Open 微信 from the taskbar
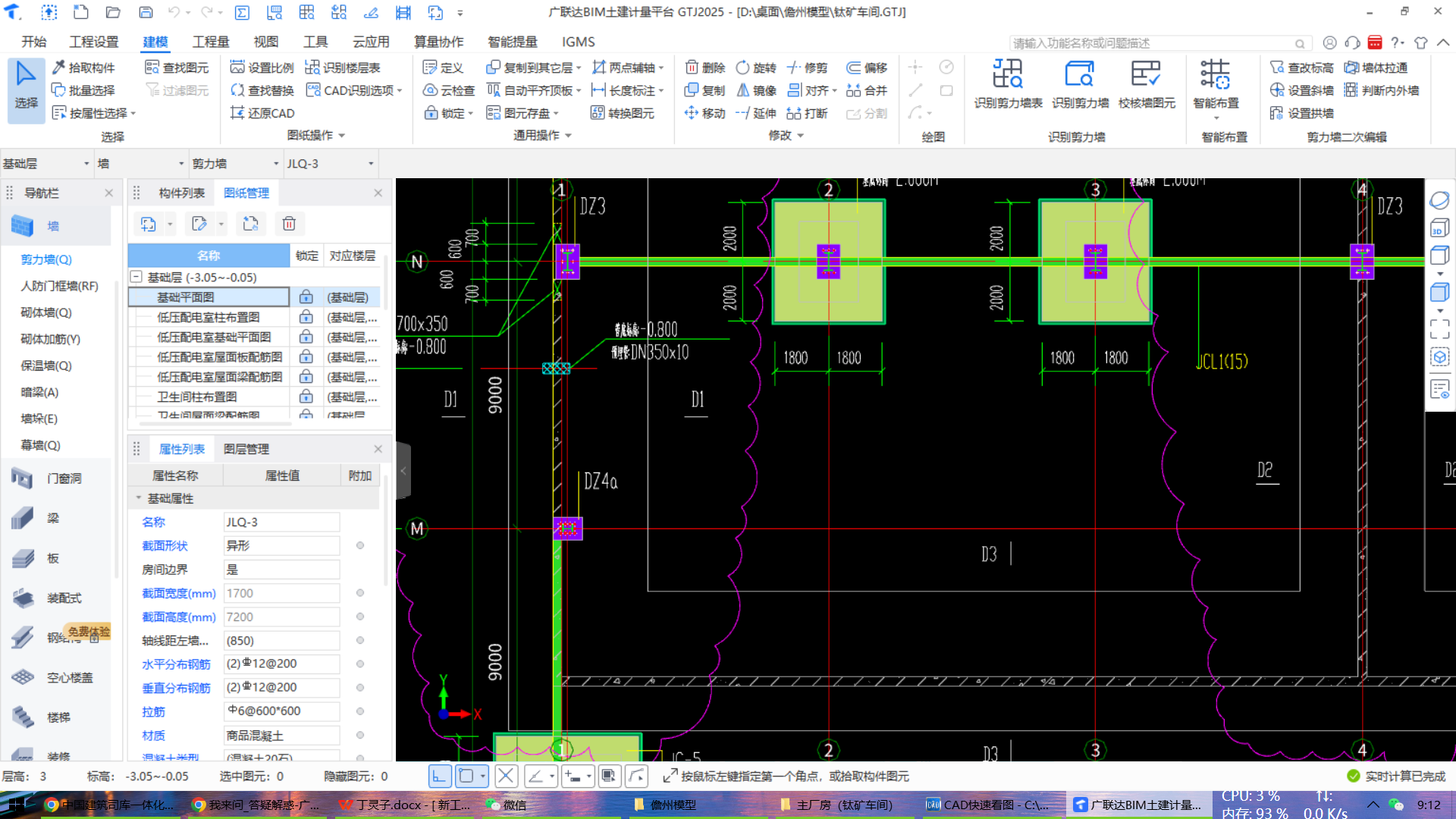Image resolution: width=1456 pixels, height=819 pixels. (507, 805)
